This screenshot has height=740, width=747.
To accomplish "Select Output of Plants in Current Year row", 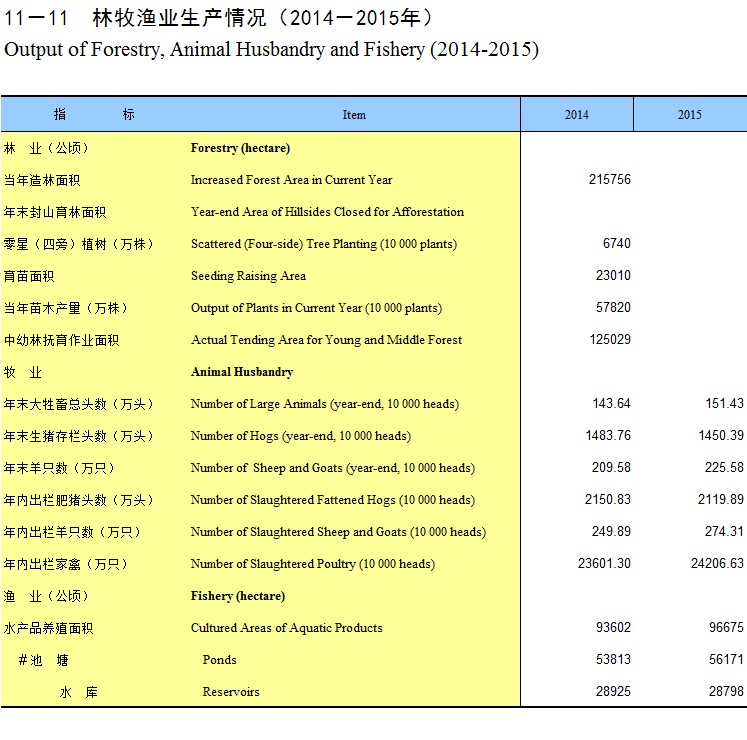I will click(316, 308).
